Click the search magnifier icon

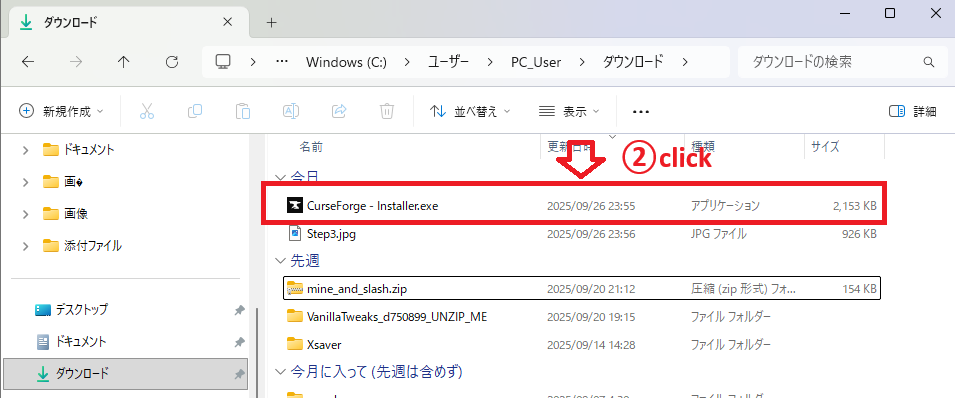pyautogui.click(x=928, y=62)
